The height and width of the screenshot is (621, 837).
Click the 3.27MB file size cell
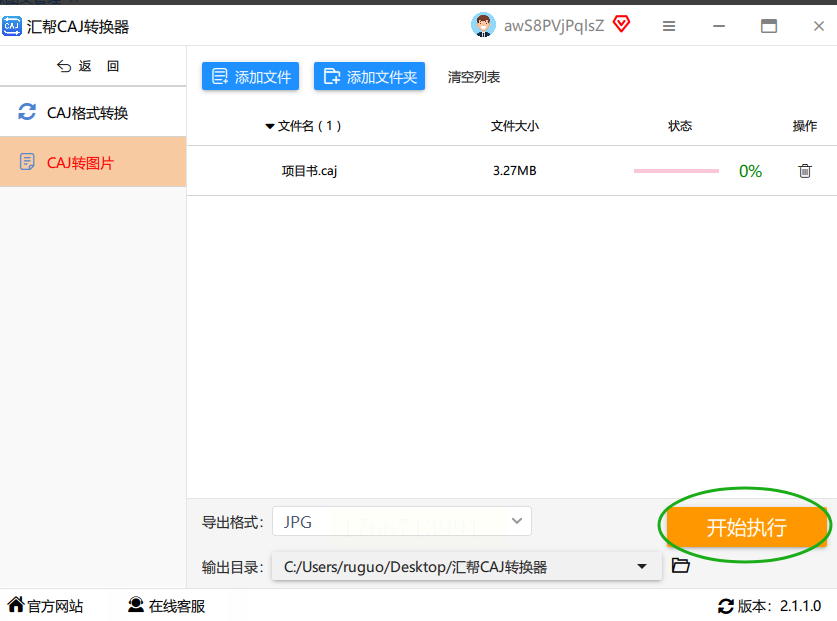pos(514,171)
